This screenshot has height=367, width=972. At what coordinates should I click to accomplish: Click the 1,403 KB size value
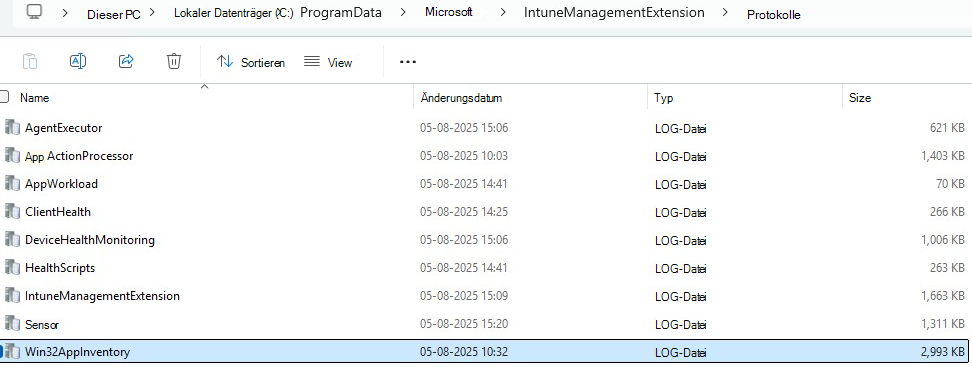click(x=942, y=156)
